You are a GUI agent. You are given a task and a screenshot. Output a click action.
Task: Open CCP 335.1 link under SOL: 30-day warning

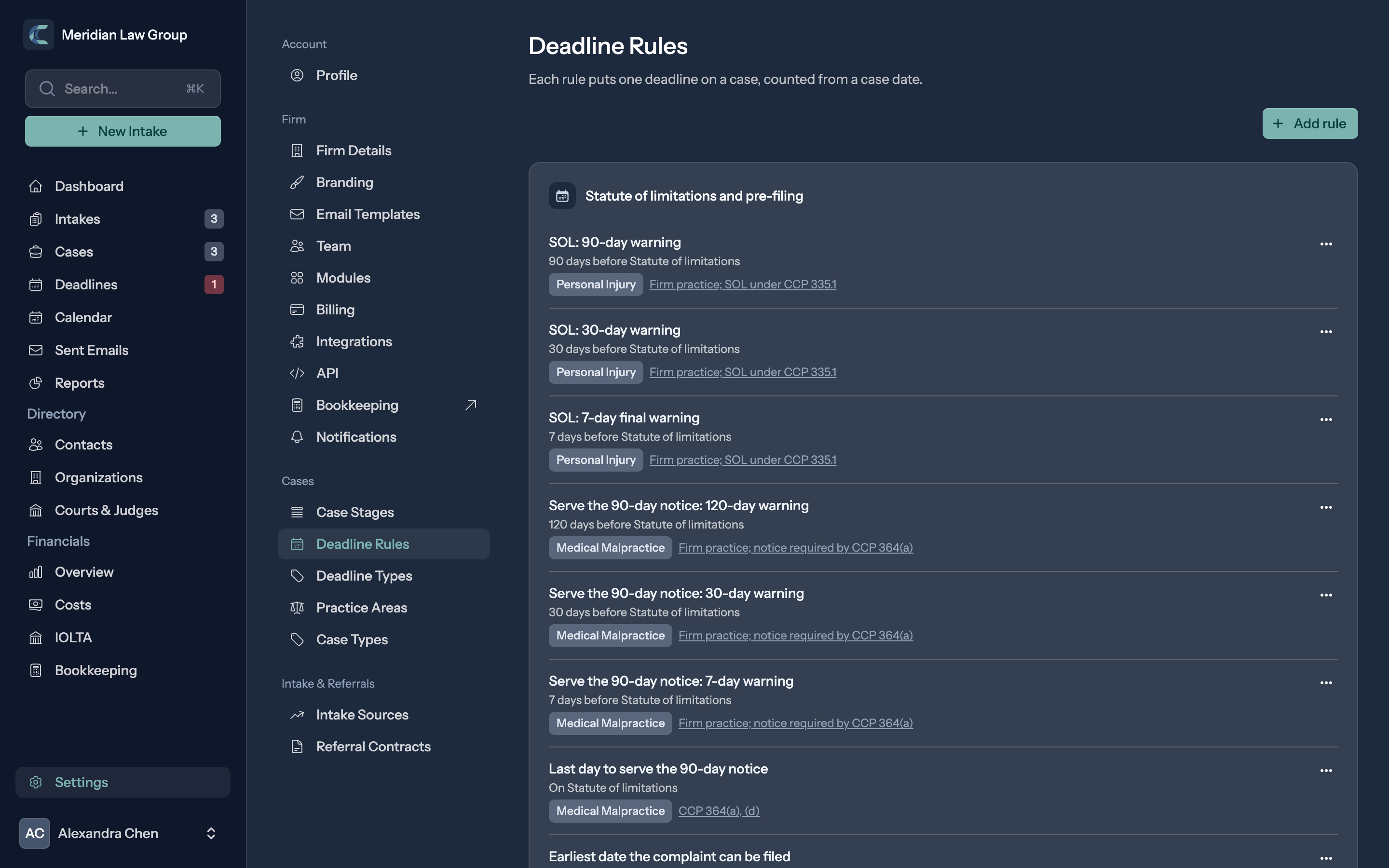coord(743,372)
